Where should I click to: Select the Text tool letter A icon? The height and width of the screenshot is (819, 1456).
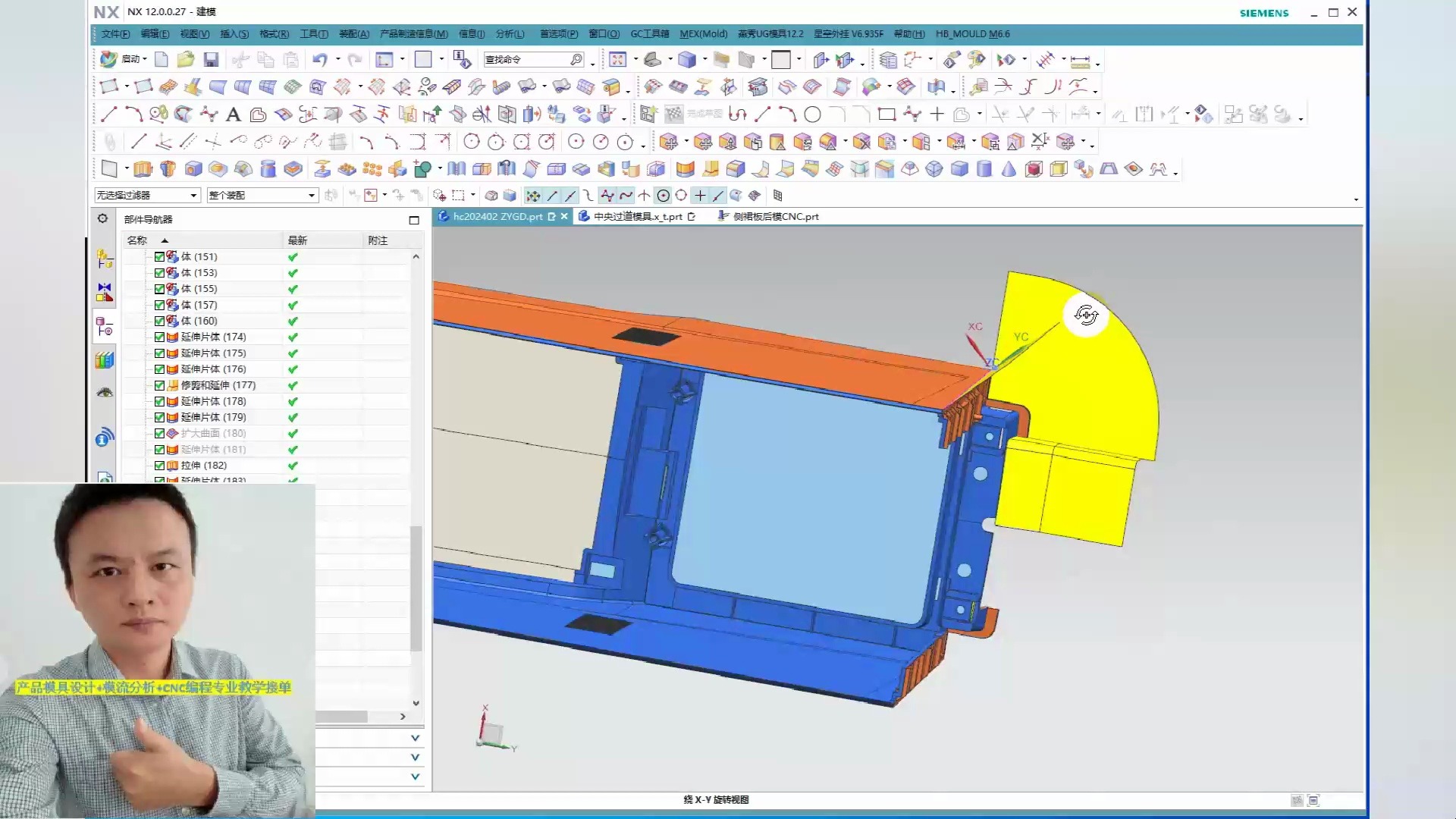click(234, 115)
